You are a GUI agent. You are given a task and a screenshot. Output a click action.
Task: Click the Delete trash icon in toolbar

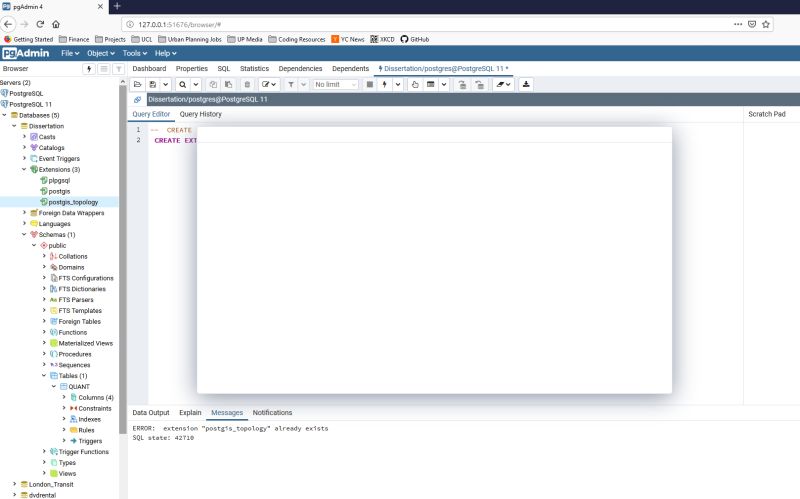247,85
